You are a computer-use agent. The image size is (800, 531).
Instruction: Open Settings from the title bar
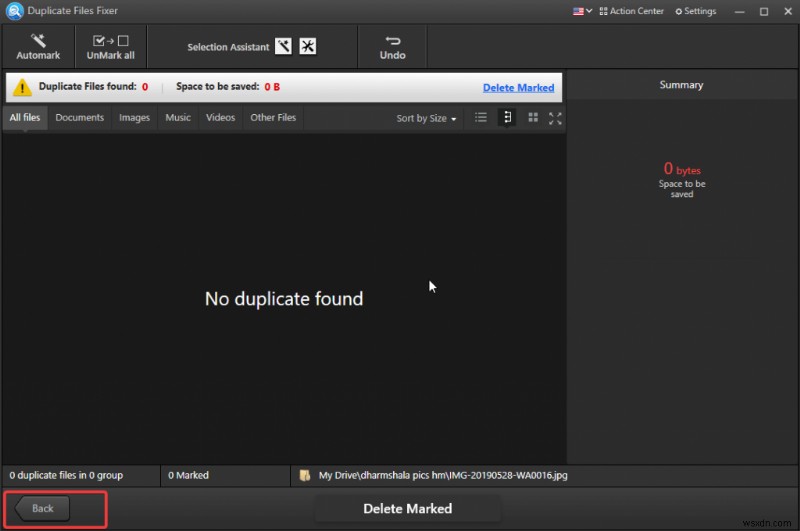pos(695,11)
